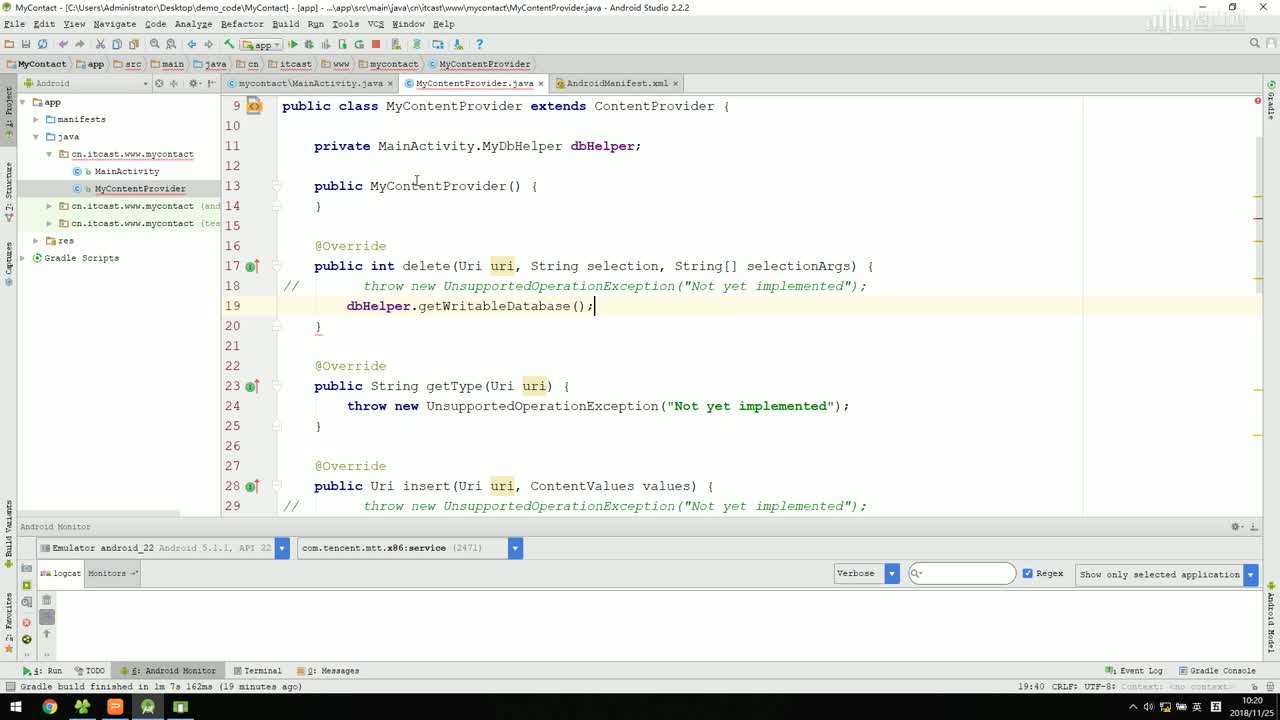1280x720 pixels.
Task: Toggle the Regex checkbox
Action: coord(1027,573)
